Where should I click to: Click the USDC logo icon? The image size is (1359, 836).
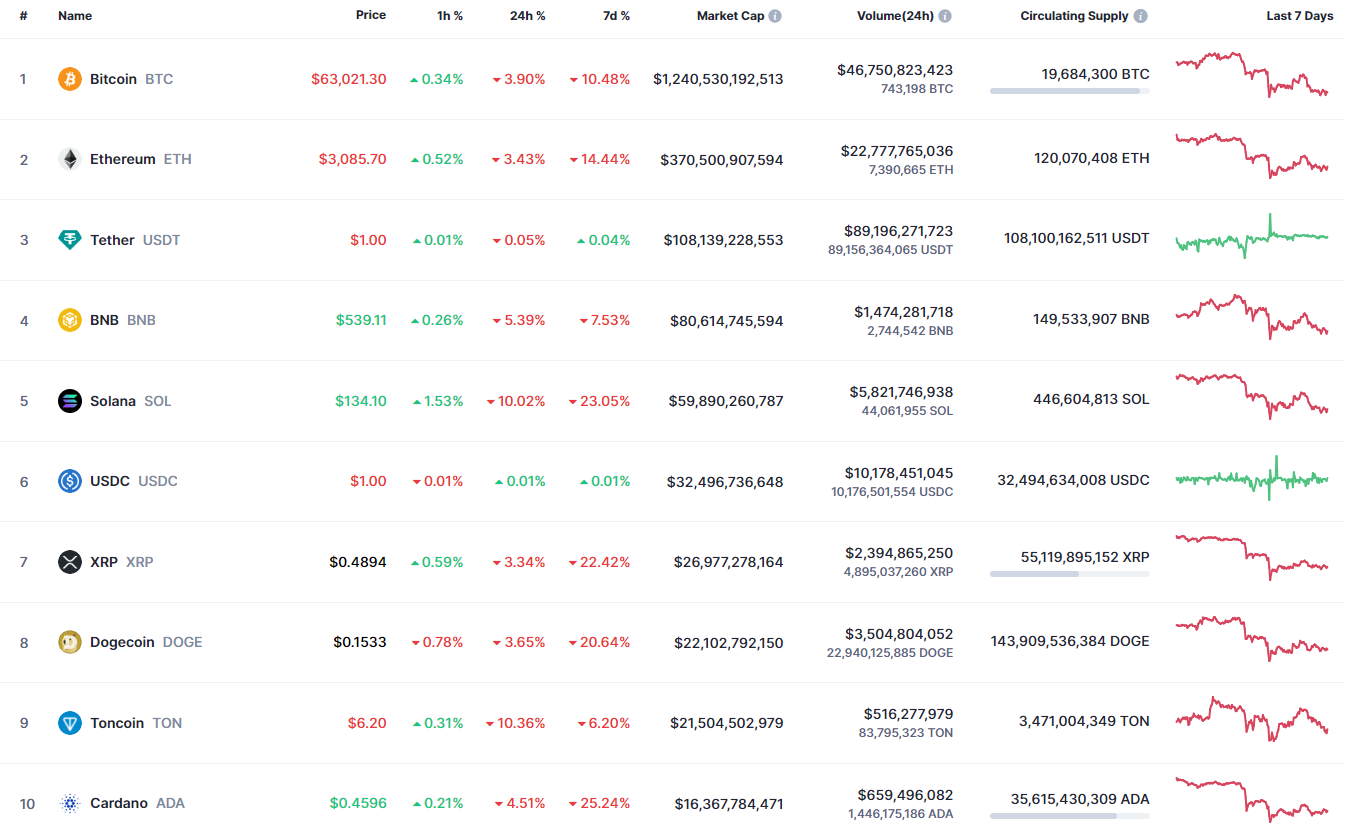70,481
